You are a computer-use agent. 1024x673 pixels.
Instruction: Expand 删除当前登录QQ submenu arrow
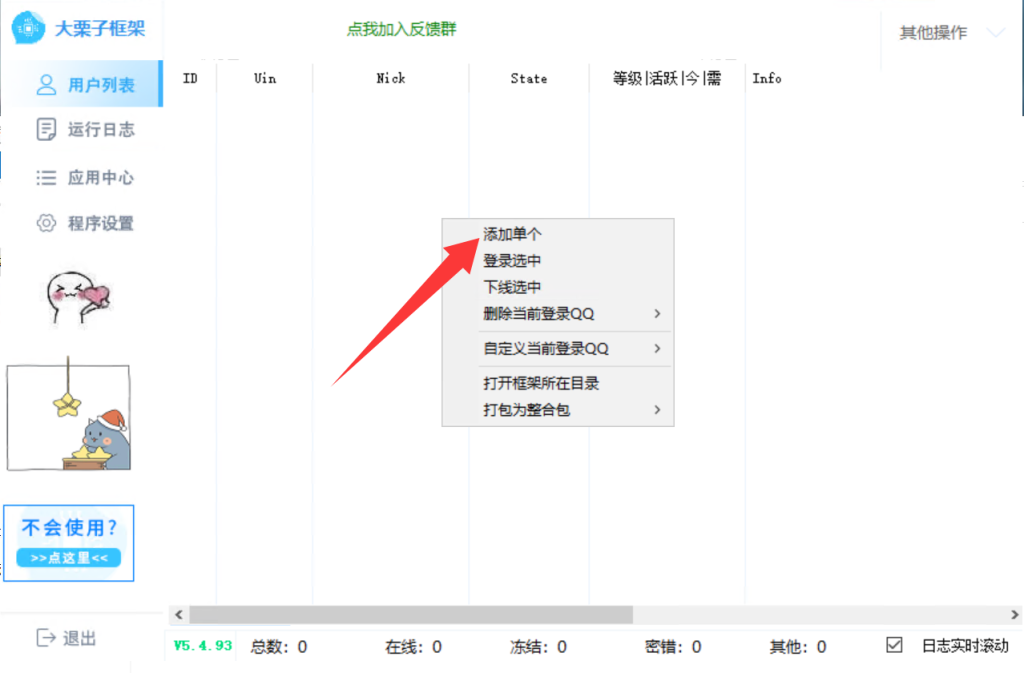(x=657, y=314)
